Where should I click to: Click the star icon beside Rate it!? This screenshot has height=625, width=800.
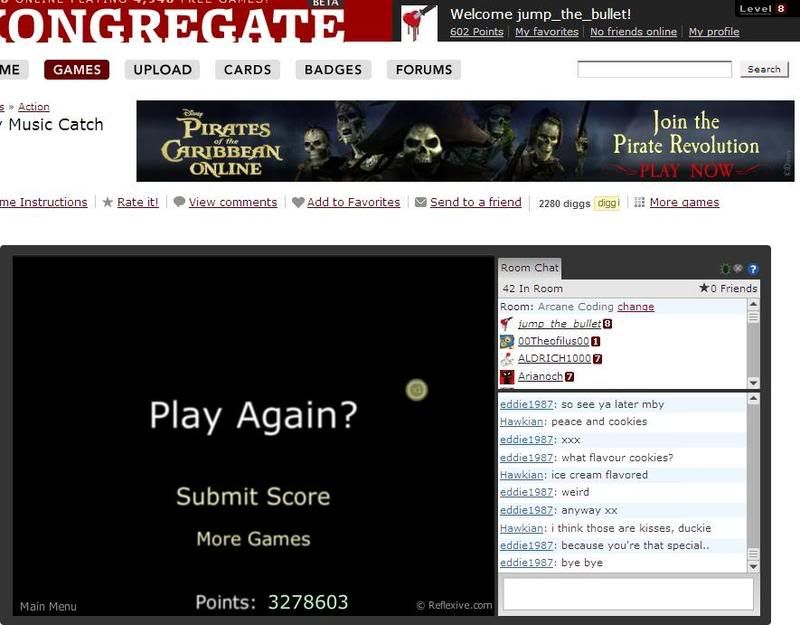tap(108, 202)
